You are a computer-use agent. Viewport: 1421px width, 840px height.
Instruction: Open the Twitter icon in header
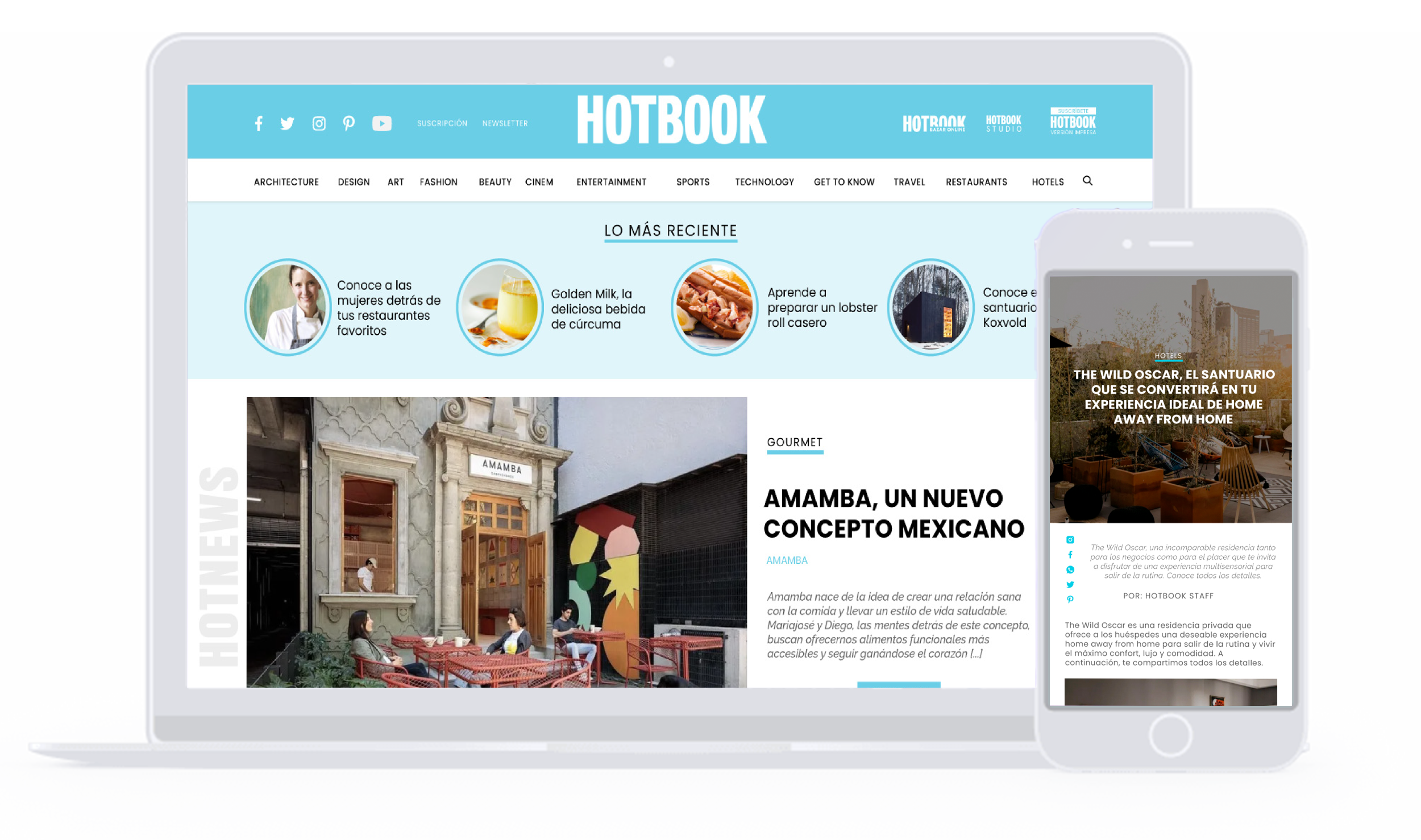288,123
